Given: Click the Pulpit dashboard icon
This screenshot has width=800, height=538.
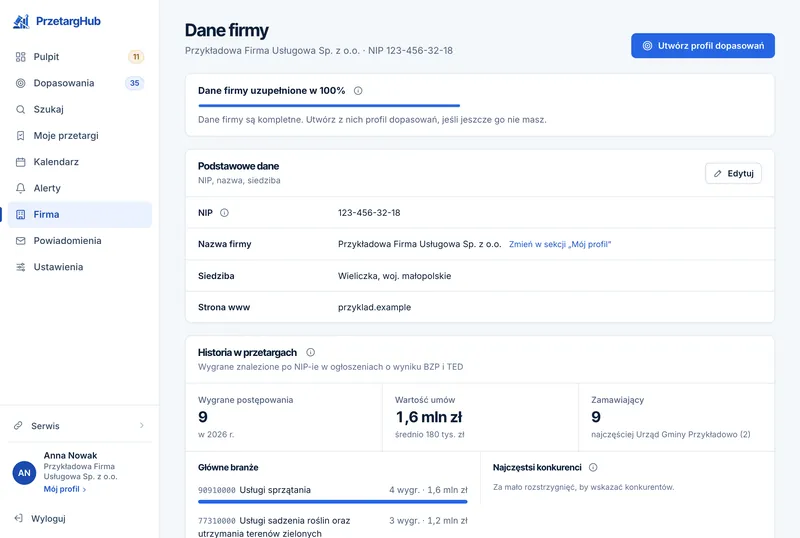Looking at the screenshot, I should 20,57.
